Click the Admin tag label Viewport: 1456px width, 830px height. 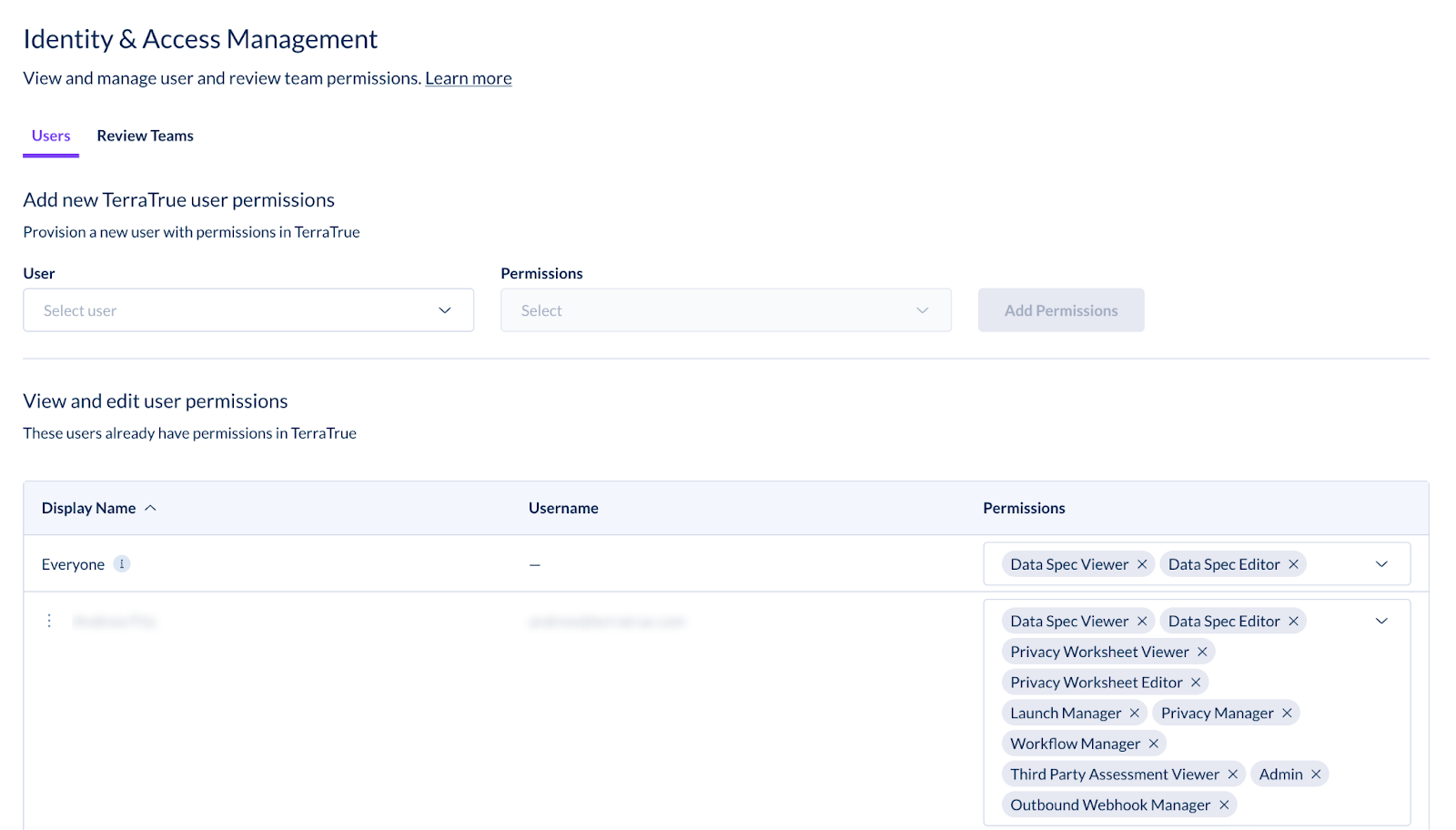(1281, 774)
